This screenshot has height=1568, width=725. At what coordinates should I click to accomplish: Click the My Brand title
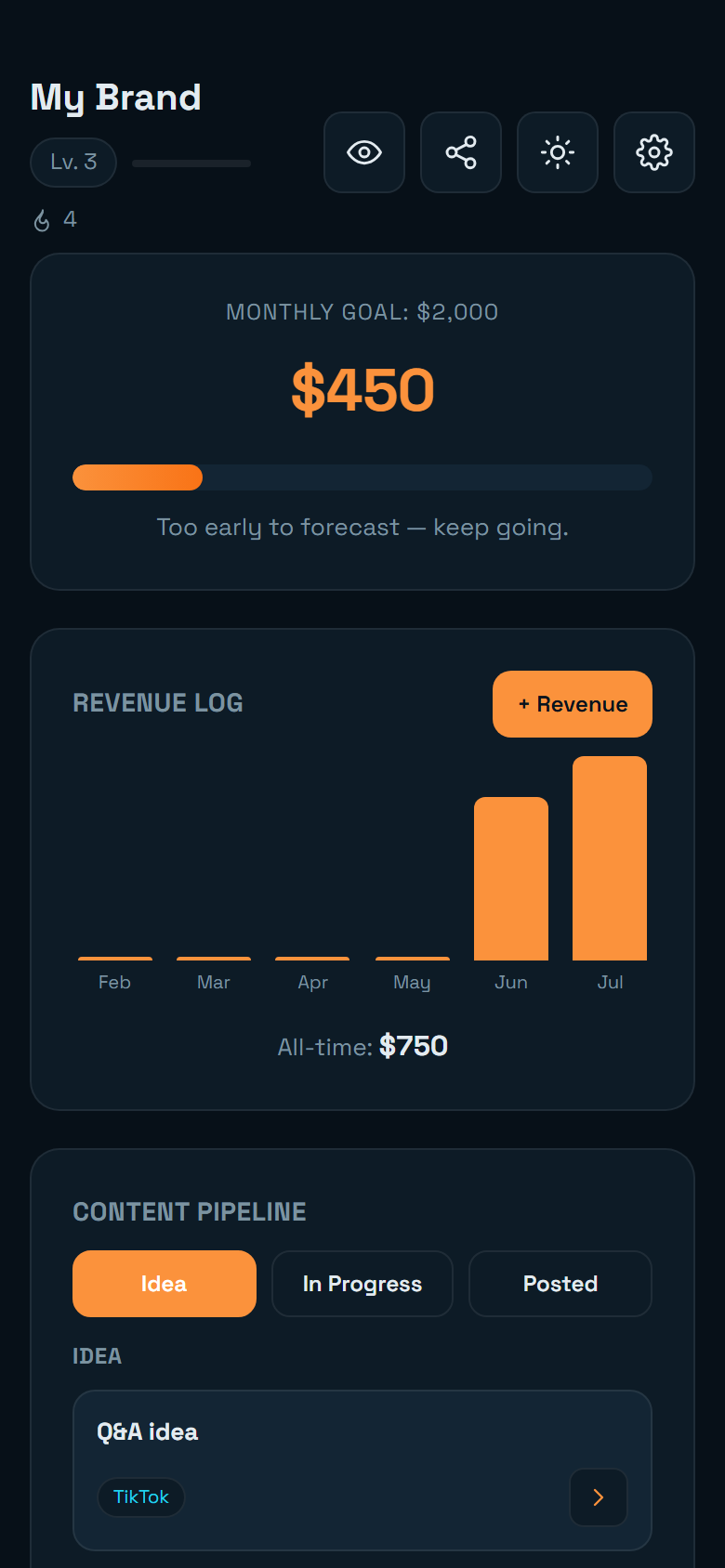pos(115,98)
